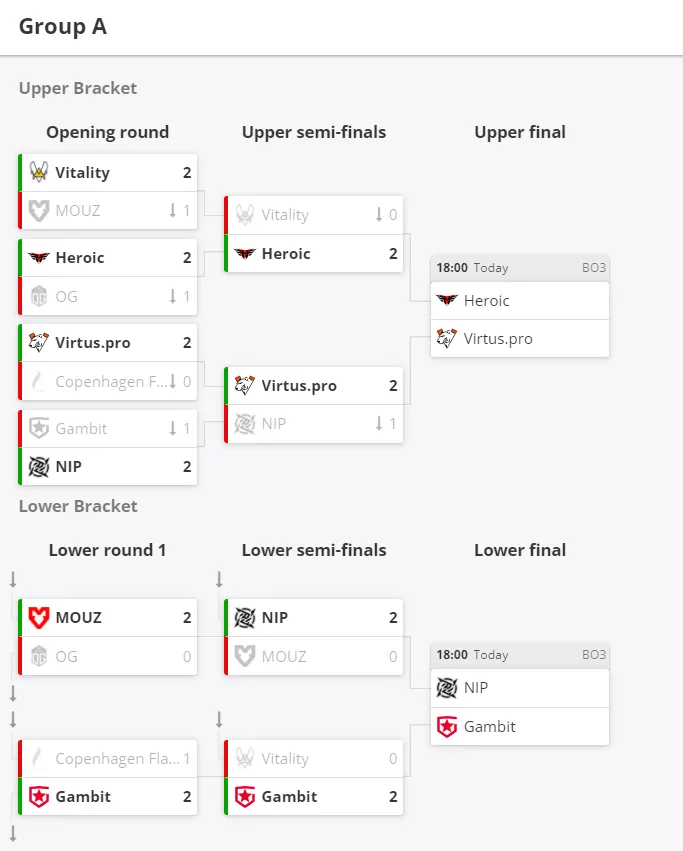This screenshot has width=683, height=851.
Task: Open the Heroic team link in Upper semi-finals
Action: click(286, 253)
